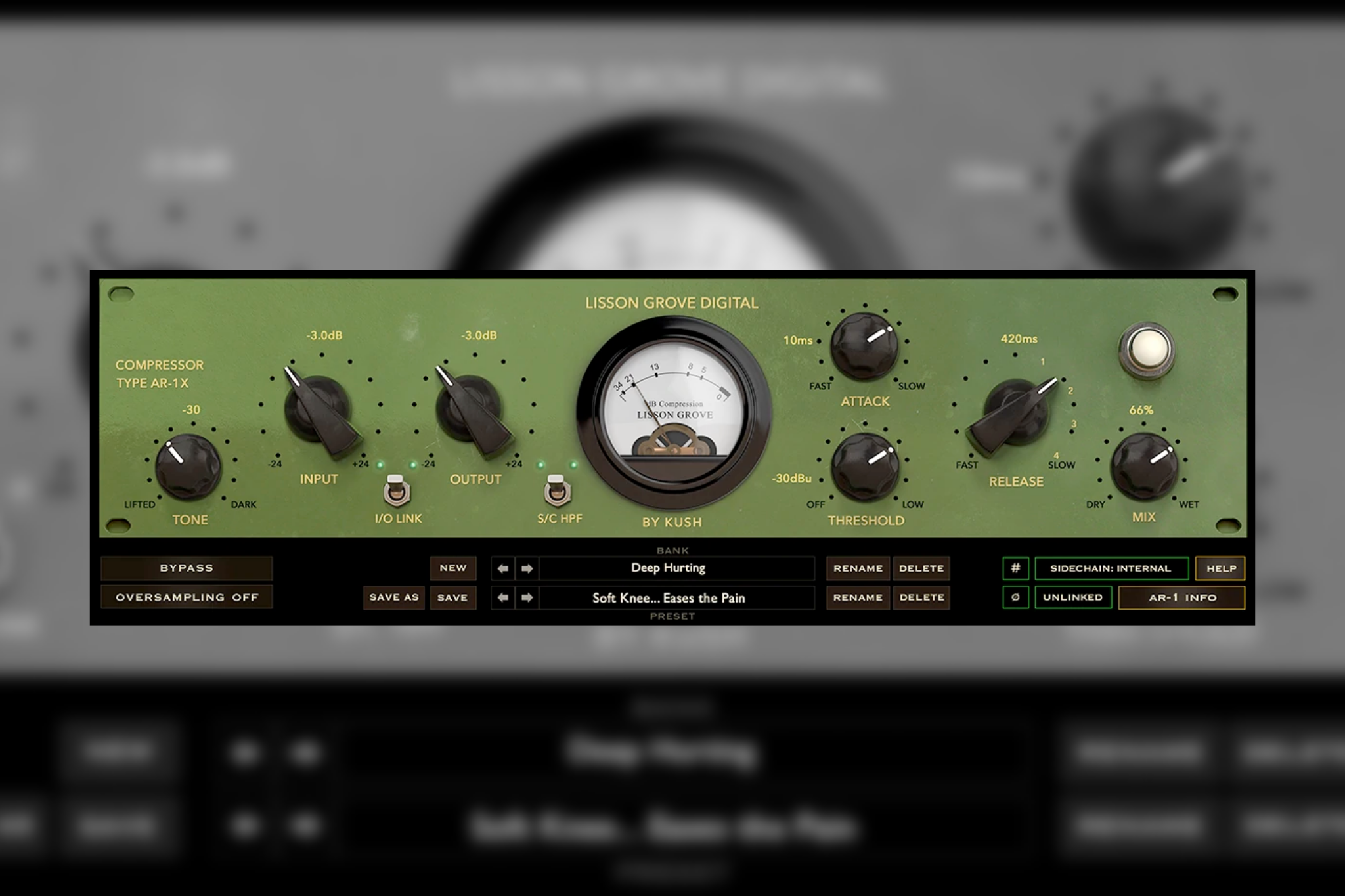Click the MIX dry/wet knob
This screenshot has width=1345, height=896.
(1143, 466)
